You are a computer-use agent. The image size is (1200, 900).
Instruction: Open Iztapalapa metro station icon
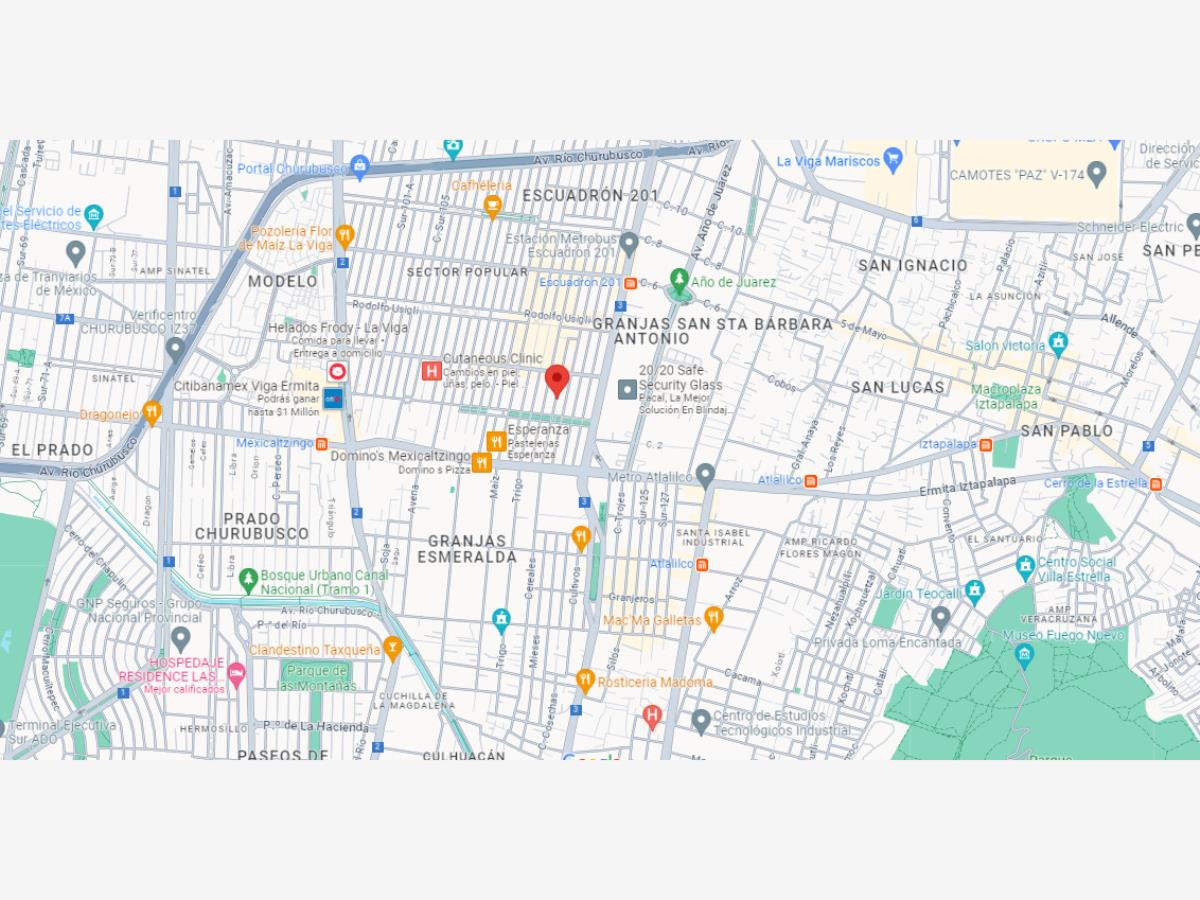click(986, 444)
